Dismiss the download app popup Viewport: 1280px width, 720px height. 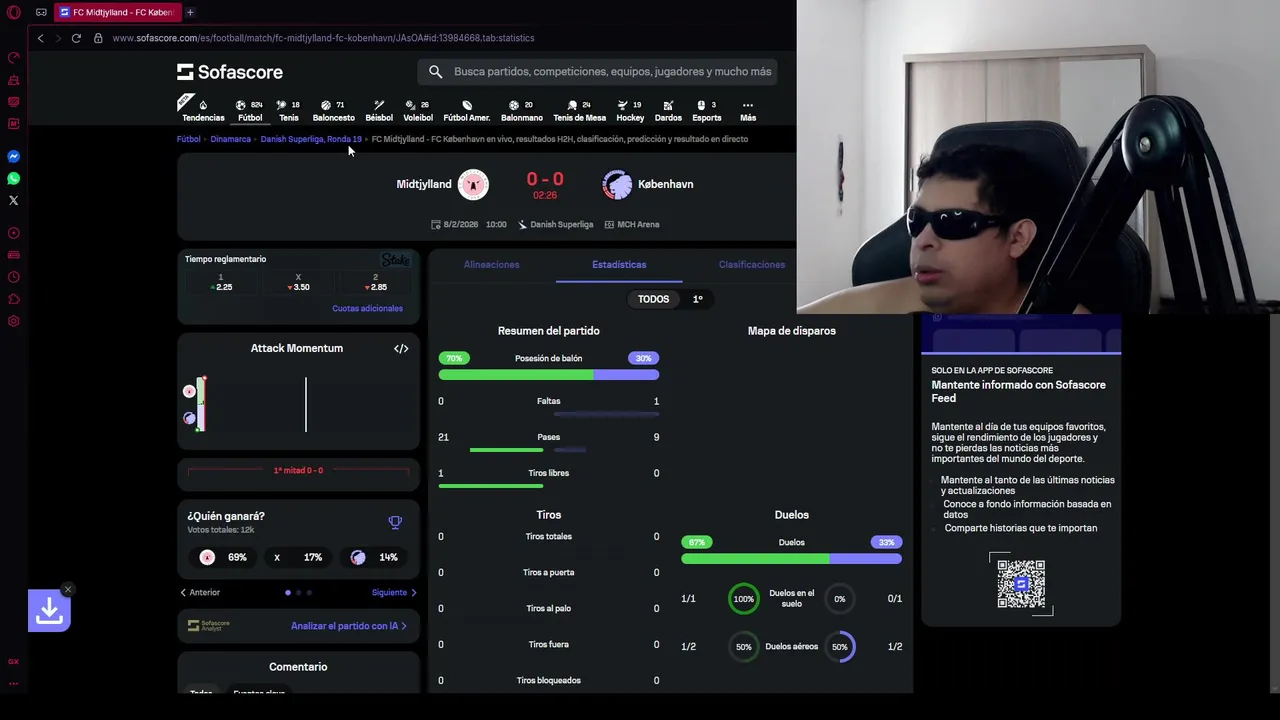tap(67, 589)
